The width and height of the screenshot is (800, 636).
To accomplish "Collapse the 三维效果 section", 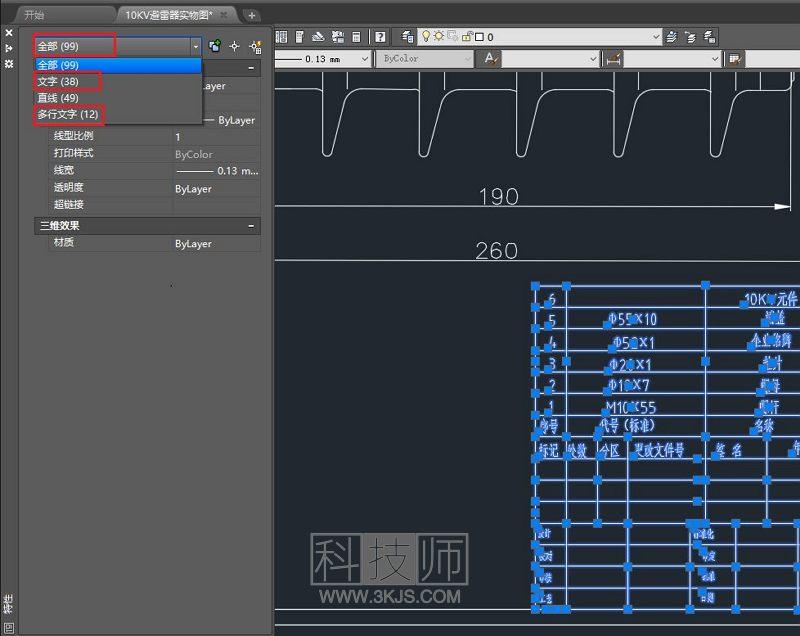I will pos(251,225).
